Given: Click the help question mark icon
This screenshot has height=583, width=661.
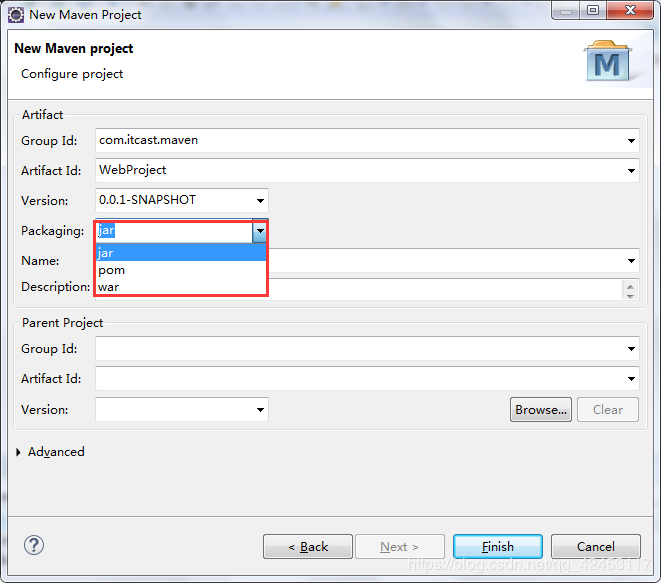Looking at the screenshot, I should pos(34,545).
